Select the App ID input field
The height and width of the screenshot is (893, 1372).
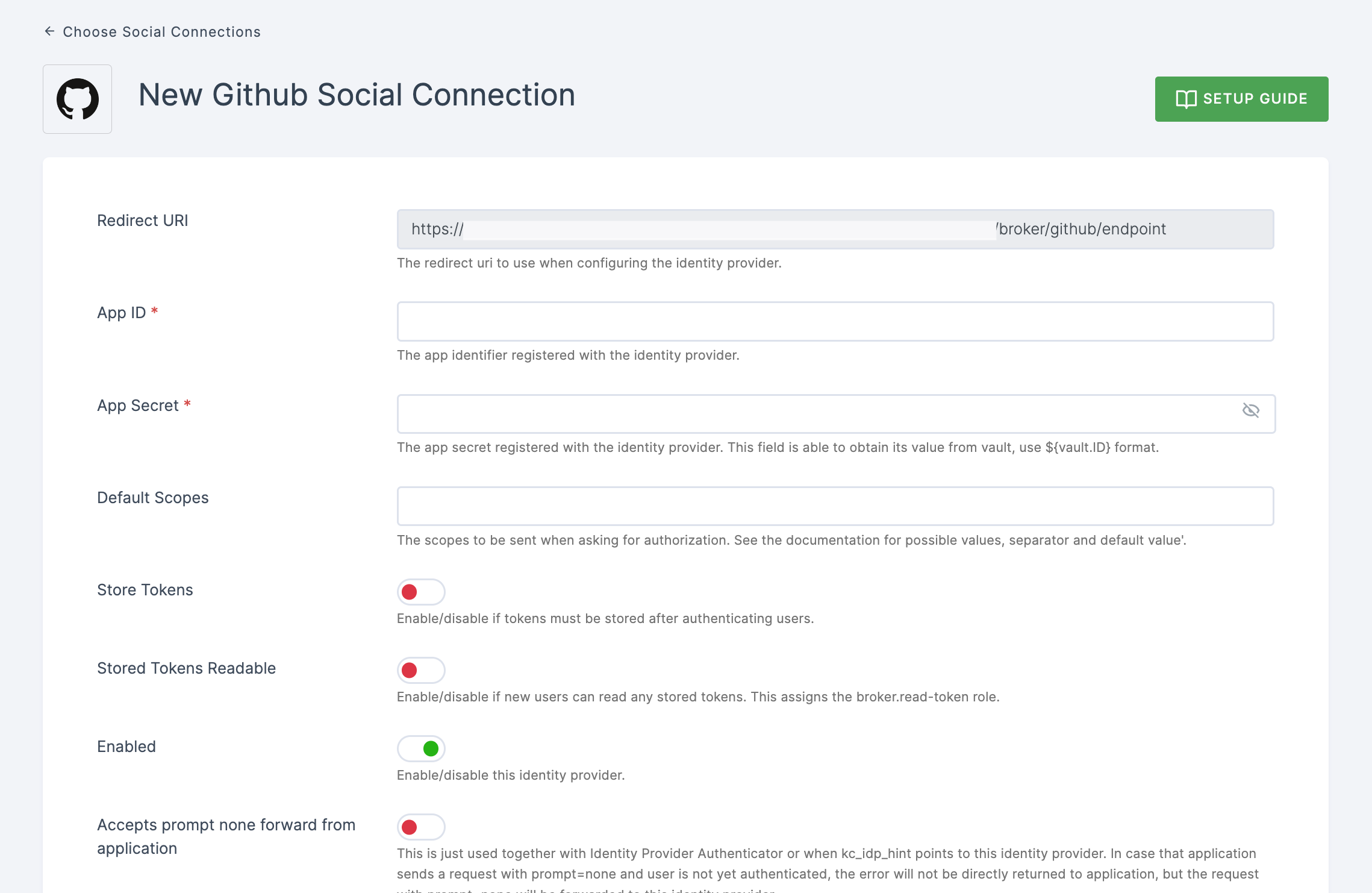835,321
